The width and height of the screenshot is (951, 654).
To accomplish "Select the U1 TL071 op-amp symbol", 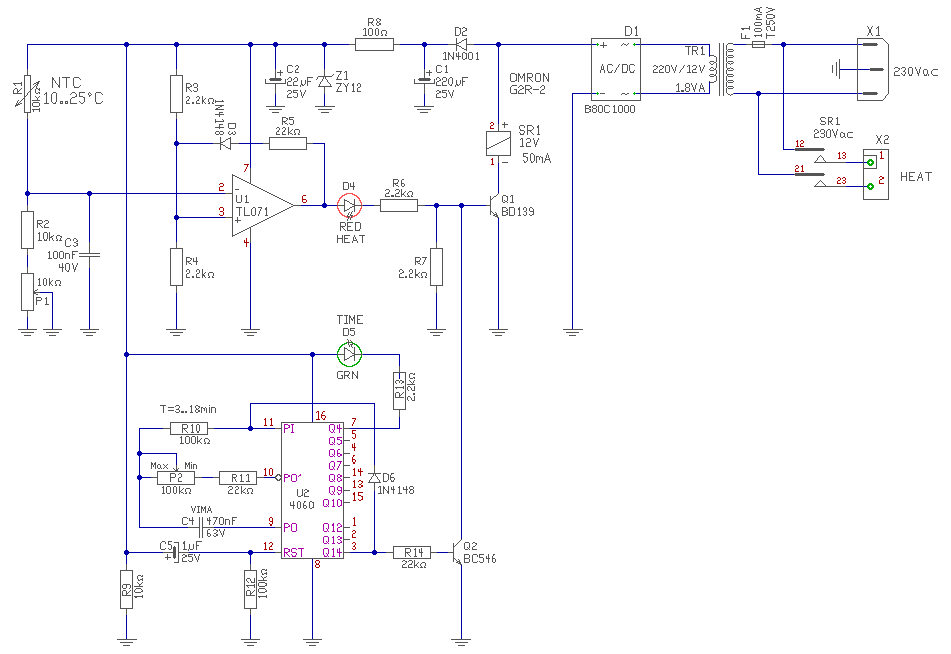I will click(x=262, y=206).
